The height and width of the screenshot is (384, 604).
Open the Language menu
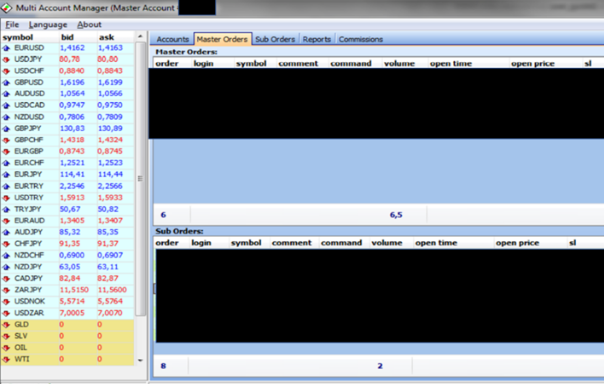click(48, 25)
